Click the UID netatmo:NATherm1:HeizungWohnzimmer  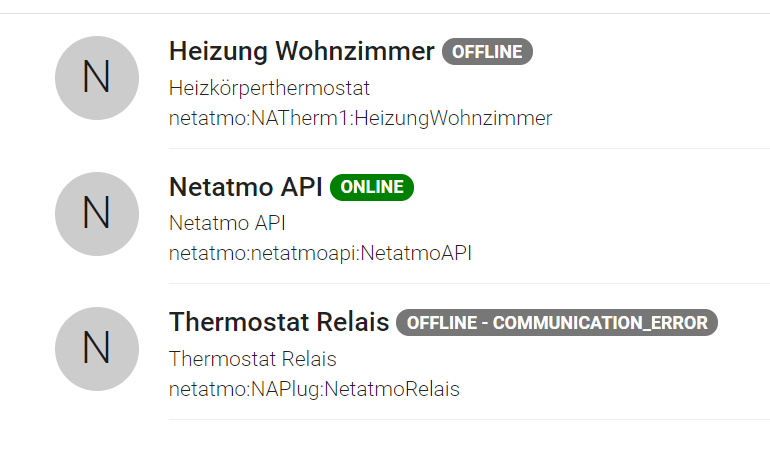[x=360, y=118]
